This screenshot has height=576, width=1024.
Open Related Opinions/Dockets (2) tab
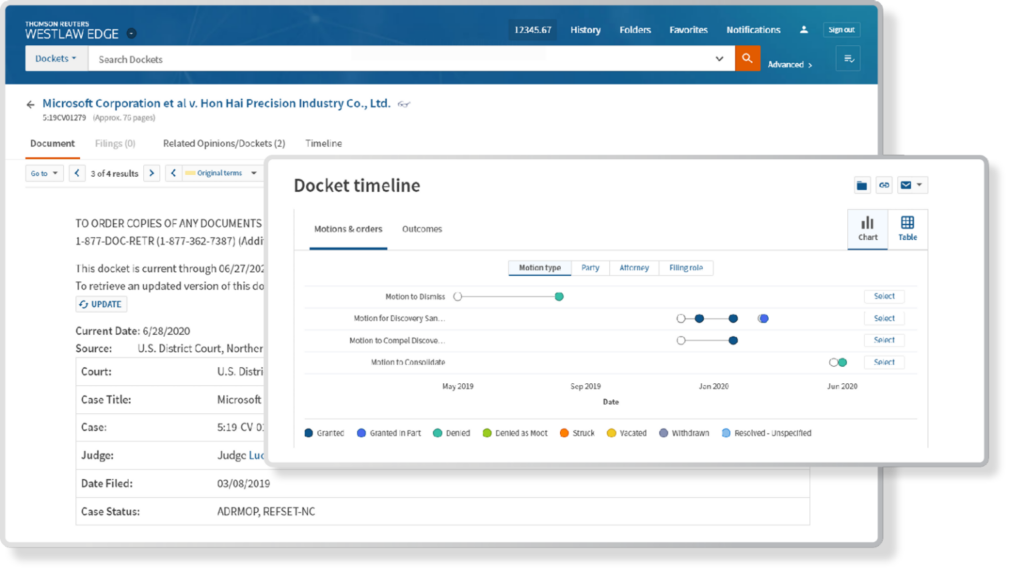[x=224, y=144]
